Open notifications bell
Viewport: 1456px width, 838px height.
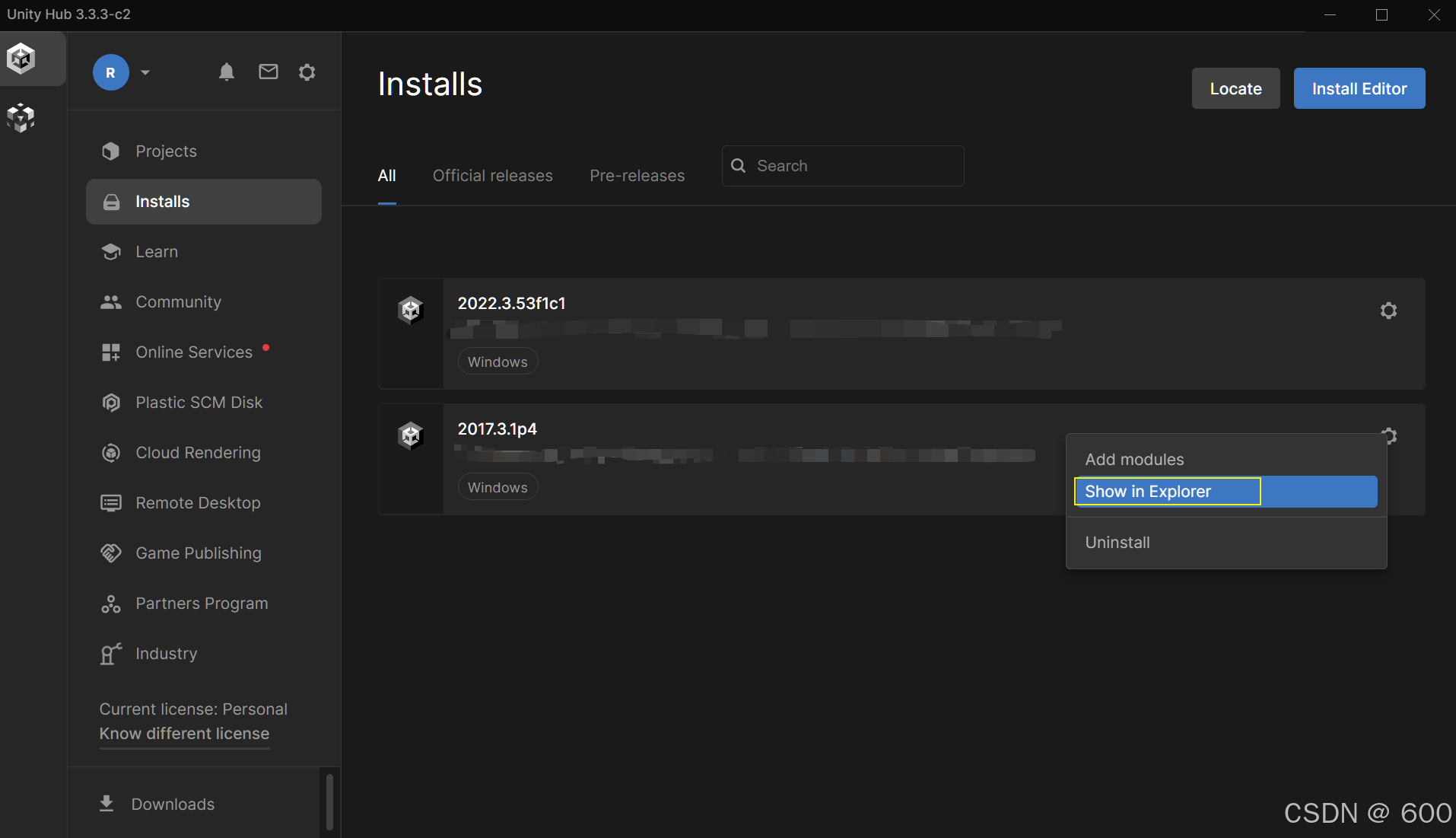227,72
